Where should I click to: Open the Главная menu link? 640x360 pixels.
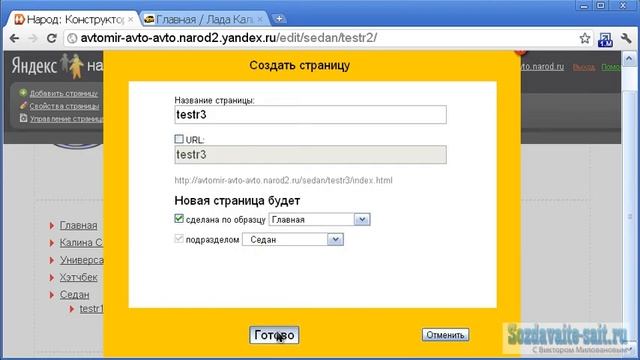click(x=78, y=226)
